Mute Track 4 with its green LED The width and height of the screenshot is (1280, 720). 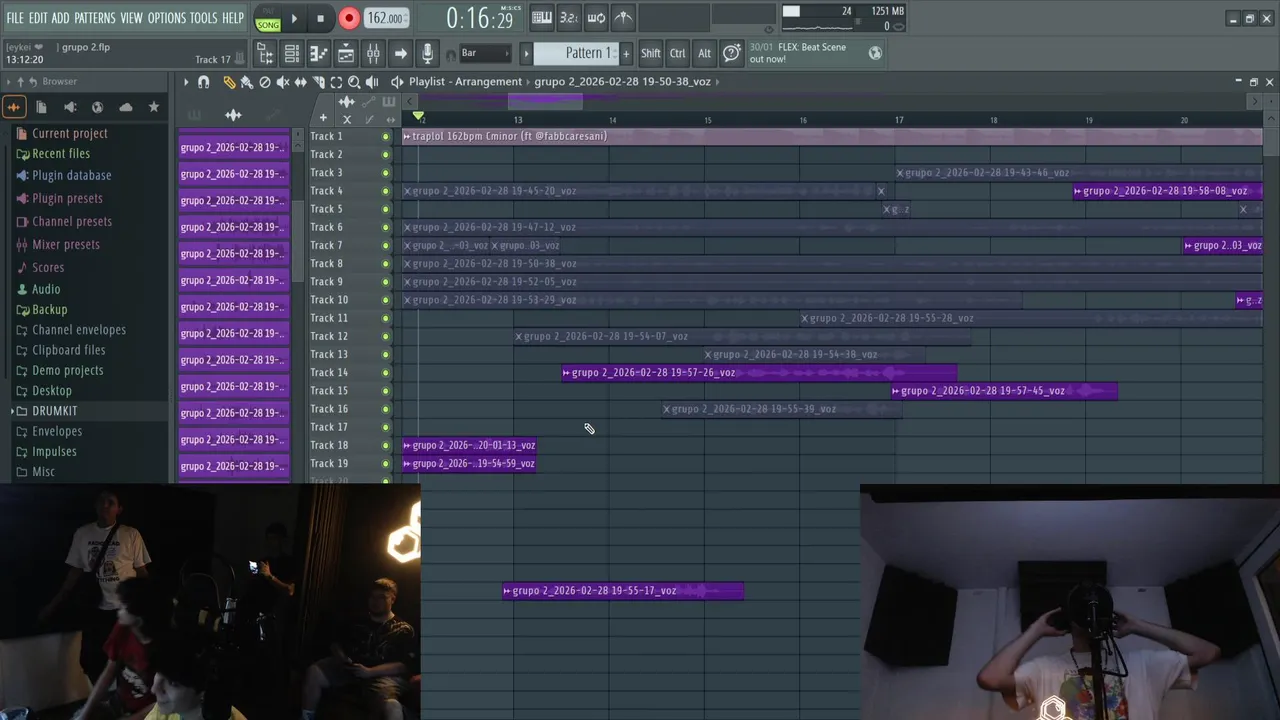(x=386, y=191)
